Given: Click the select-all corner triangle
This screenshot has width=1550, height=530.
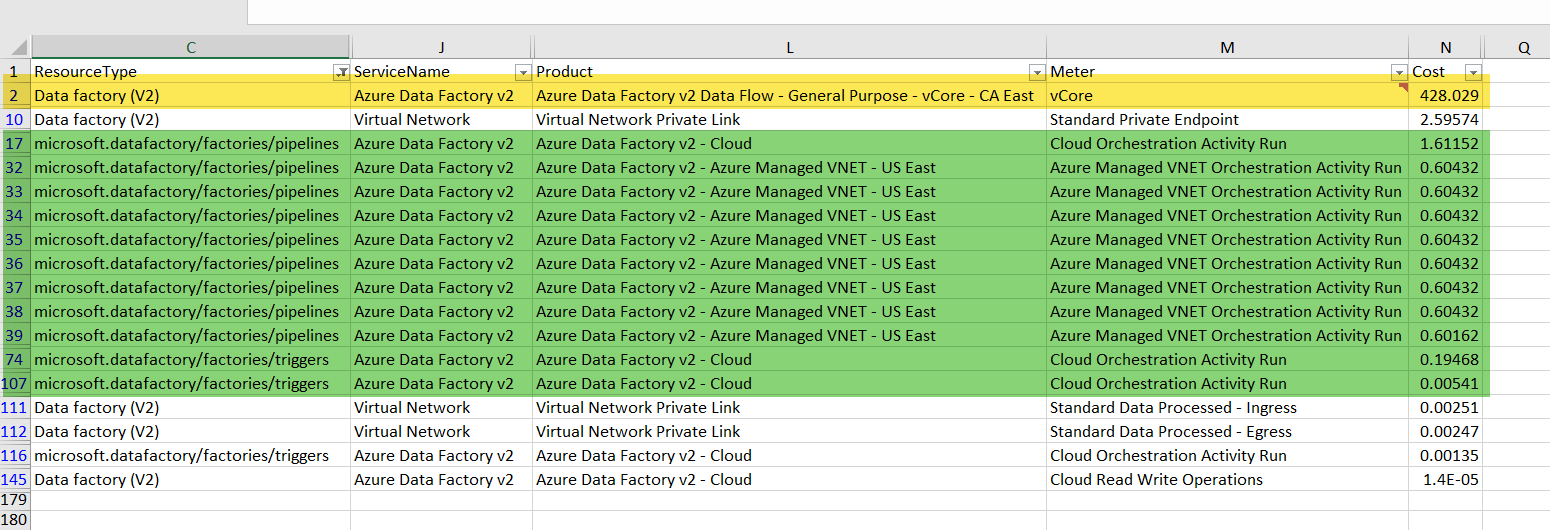Looking at the screenshot, I should [x=18, y=48].
